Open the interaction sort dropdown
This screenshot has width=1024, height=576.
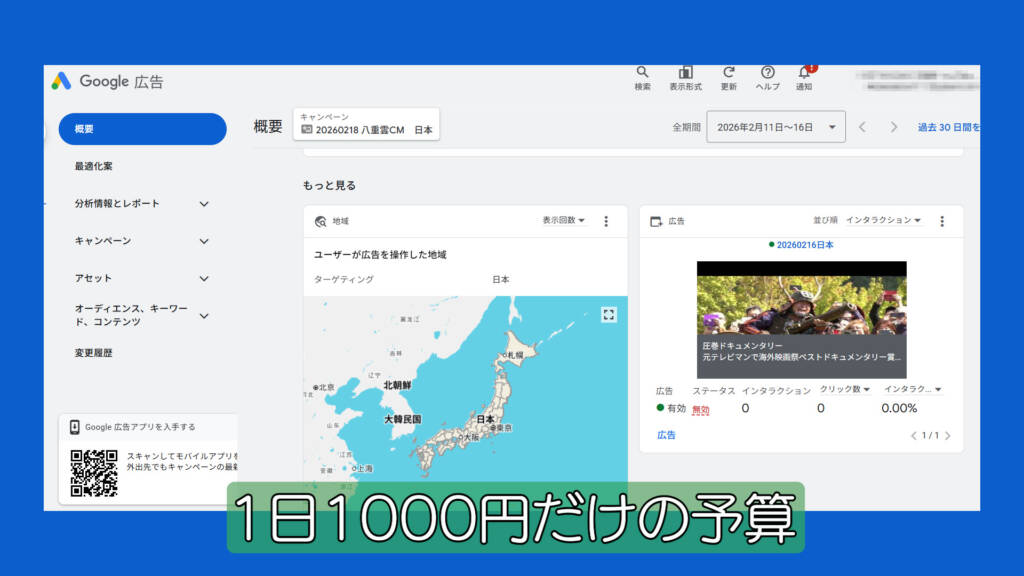point(883,221)
